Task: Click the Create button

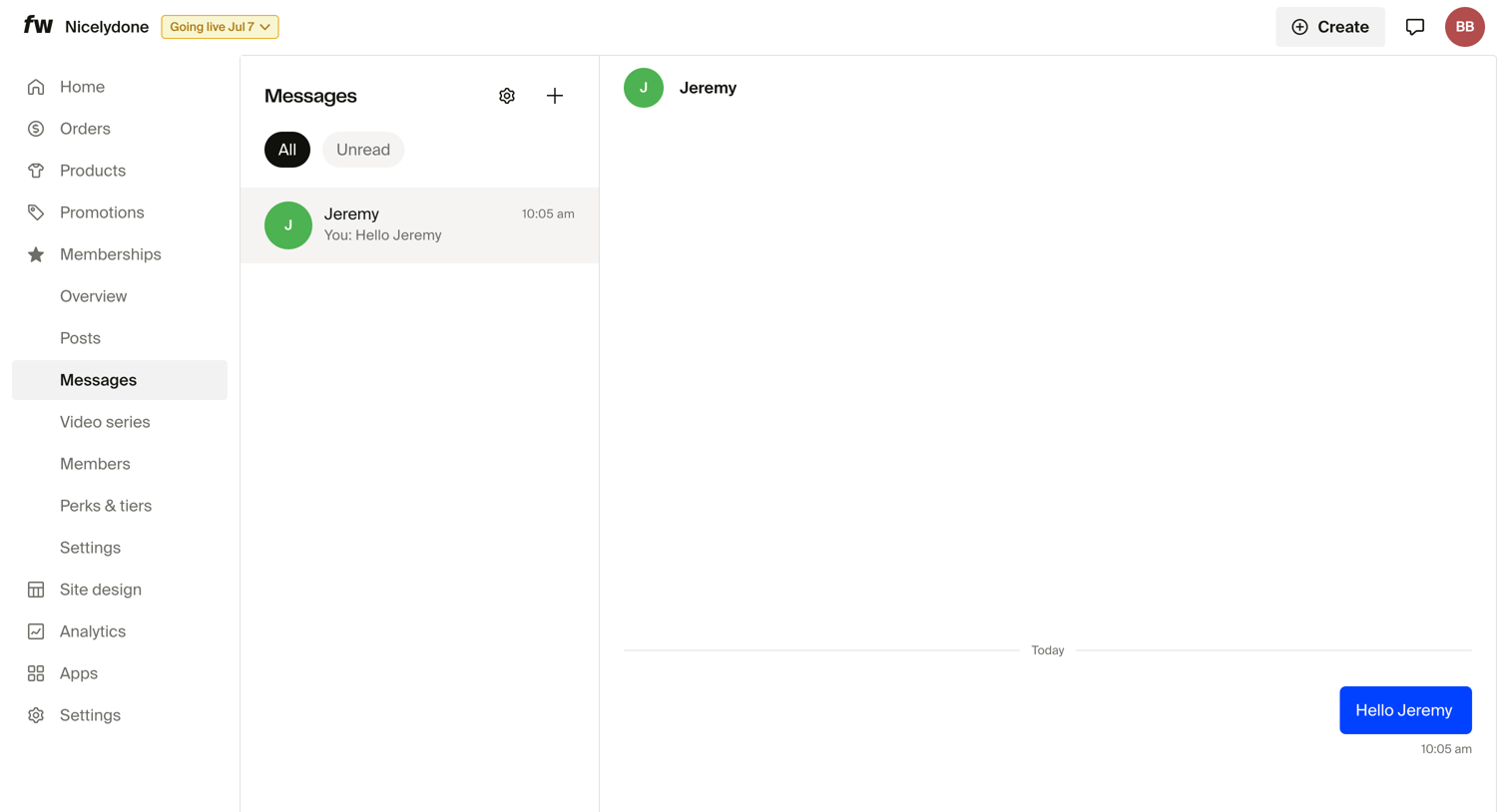Action: (1330, 27)
